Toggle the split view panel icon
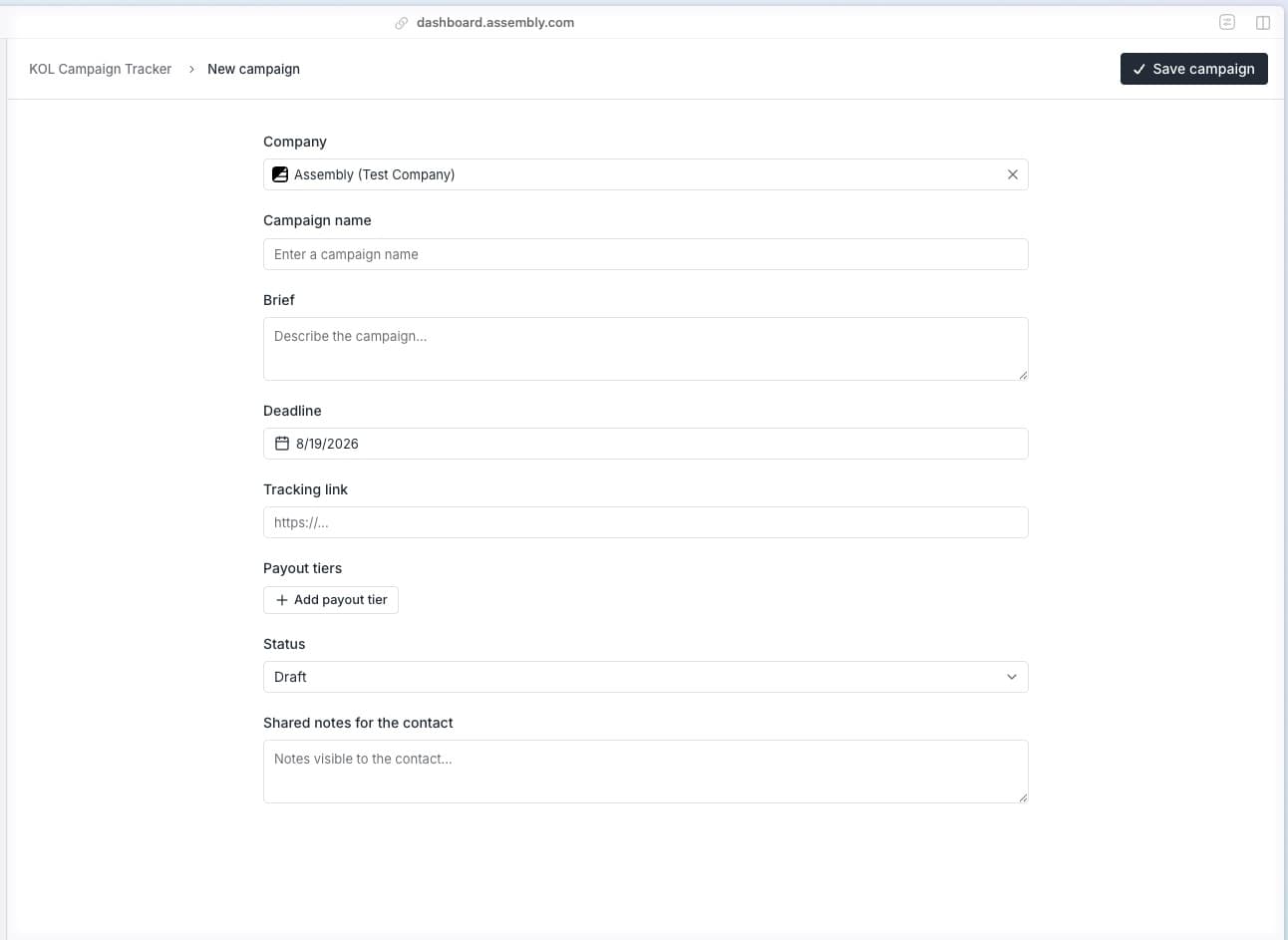This screenshot has width=1288, height=940. 1262,22
